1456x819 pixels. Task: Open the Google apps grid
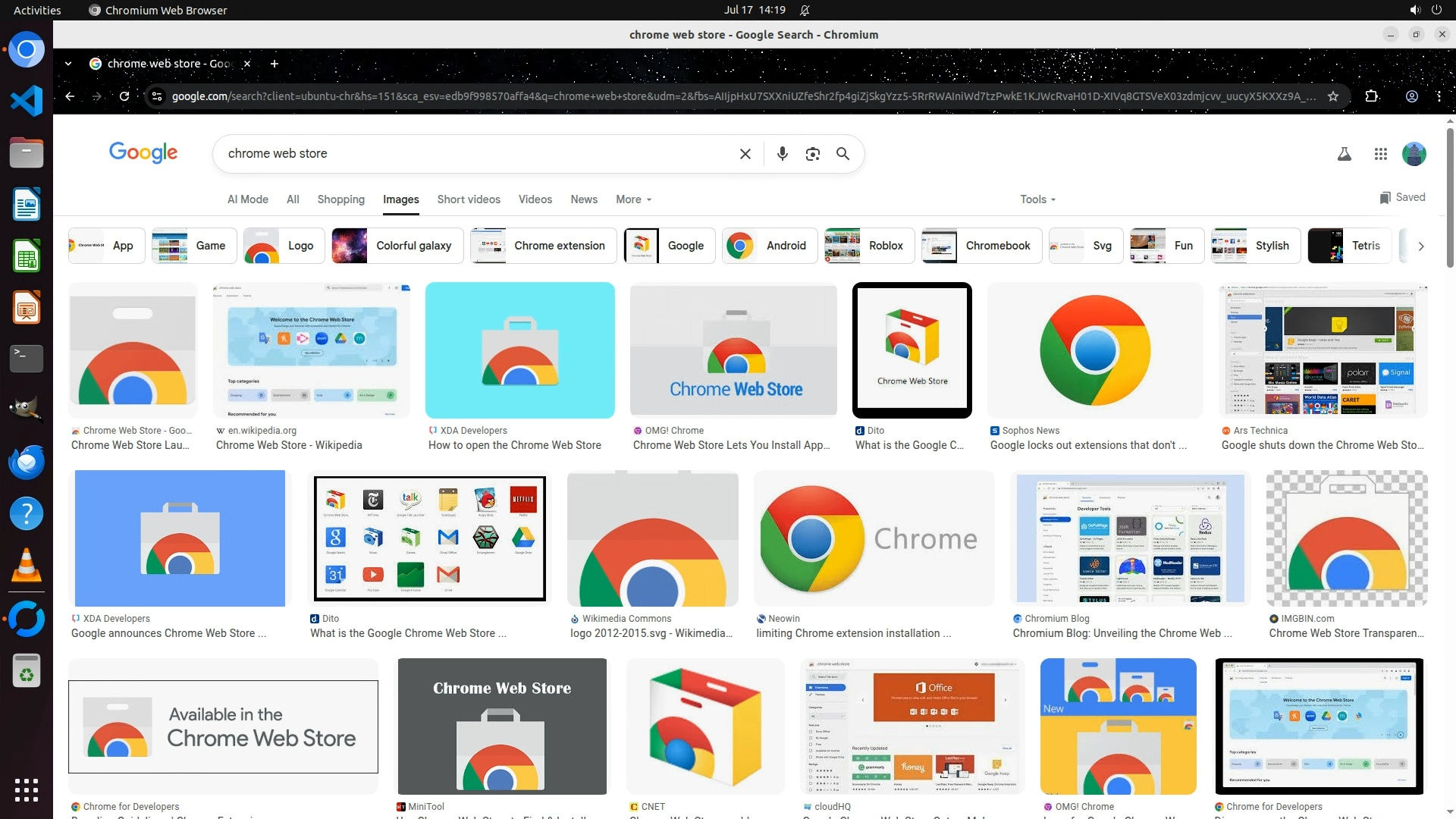click(x=1380, y=154)
